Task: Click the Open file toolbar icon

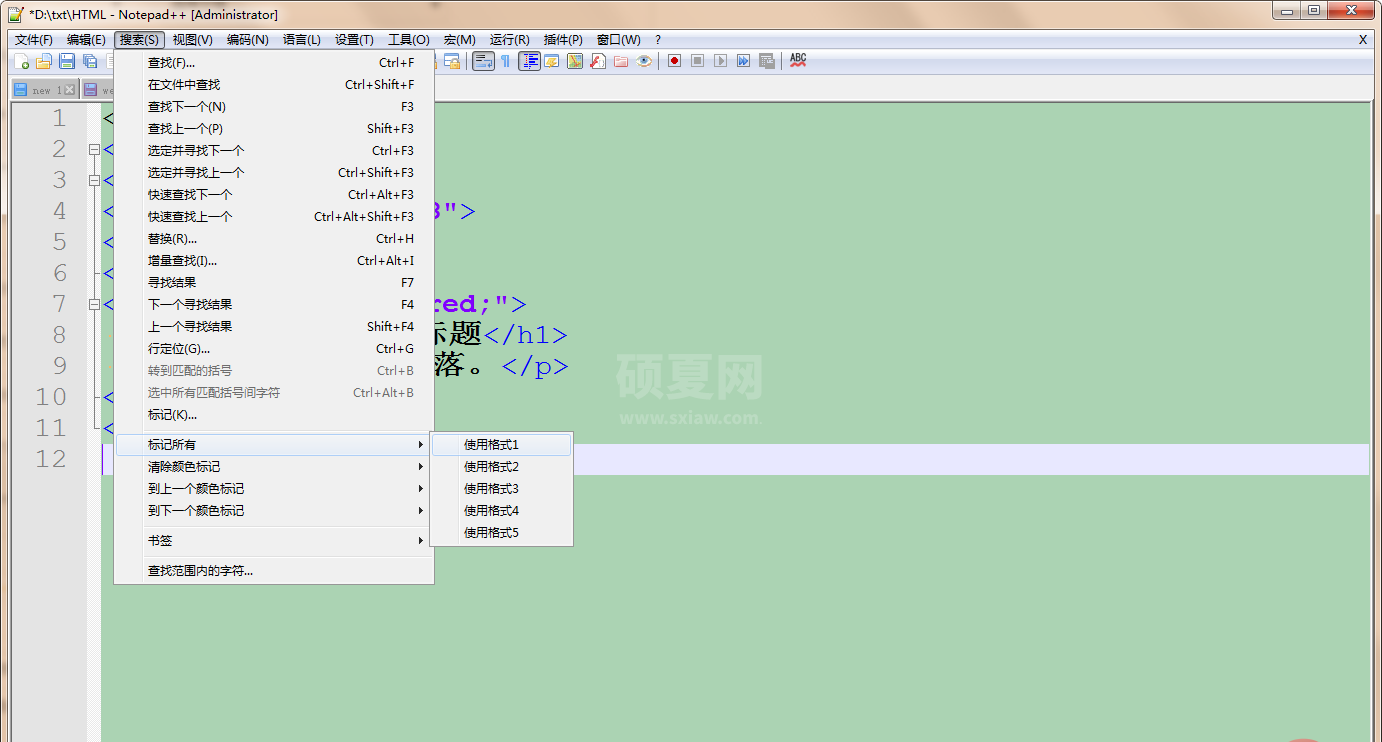Action: pyautogui.click(x=44, y=61)
